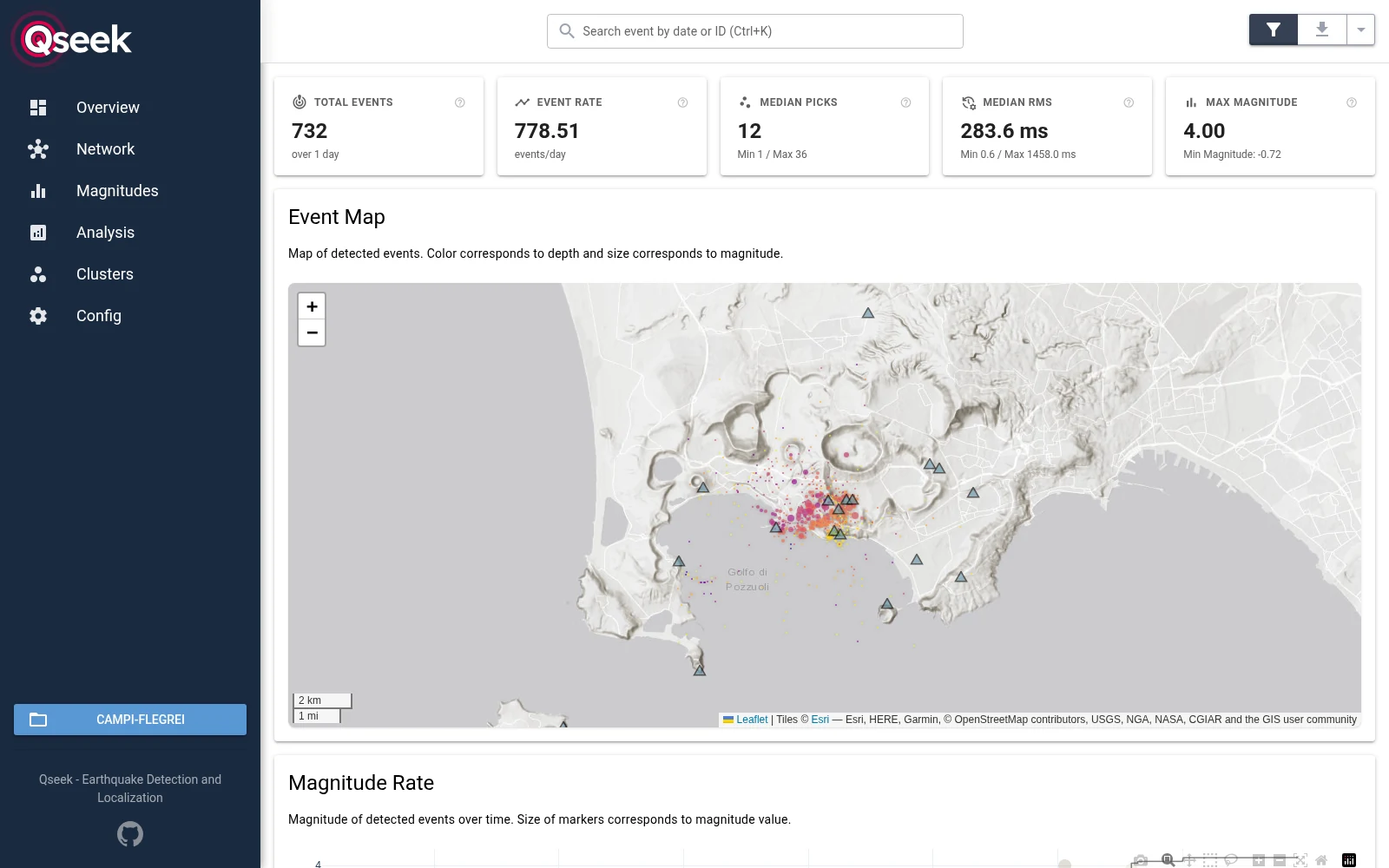
Task: Show help for Event Rate card
Action: click(683, 102)
